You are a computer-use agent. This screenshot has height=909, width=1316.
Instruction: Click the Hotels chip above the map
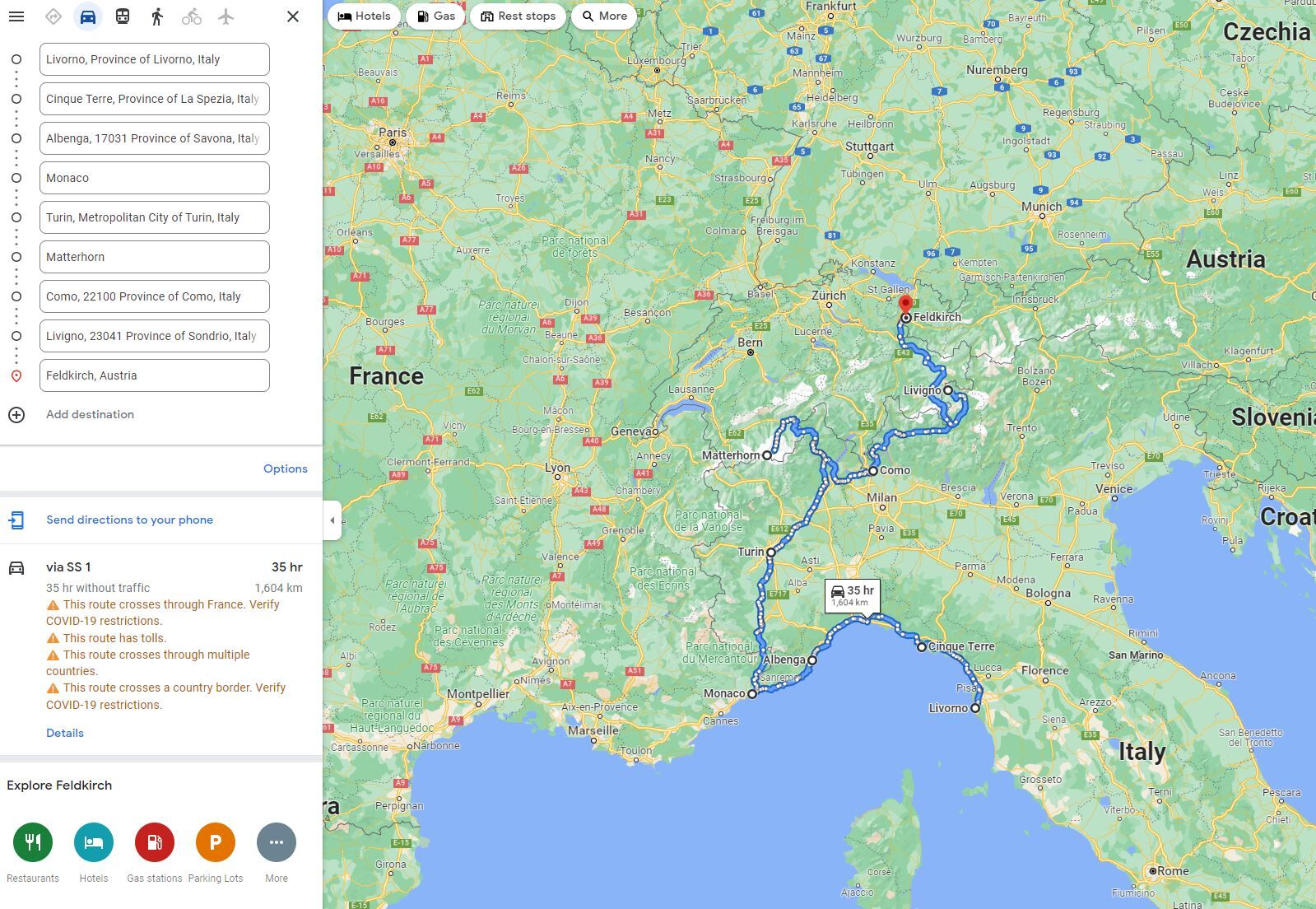click(364, 16)
